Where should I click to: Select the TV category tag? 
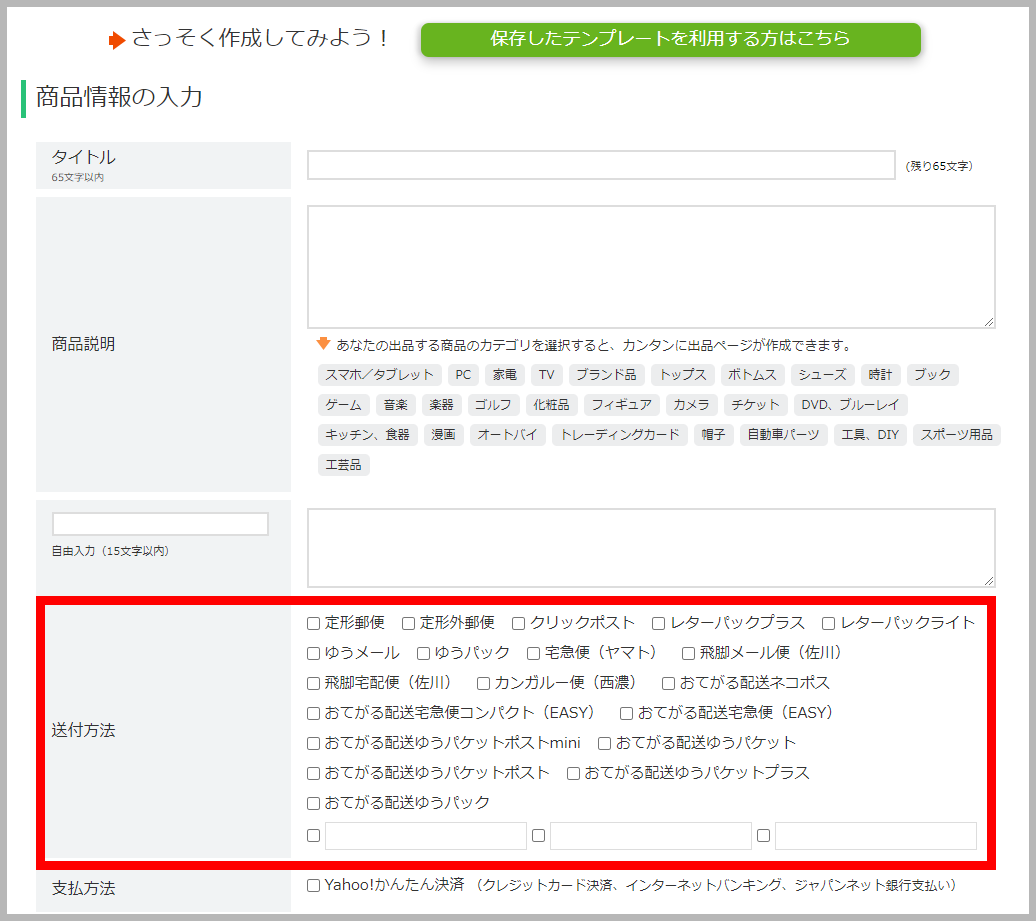click(x=546, y=375)
